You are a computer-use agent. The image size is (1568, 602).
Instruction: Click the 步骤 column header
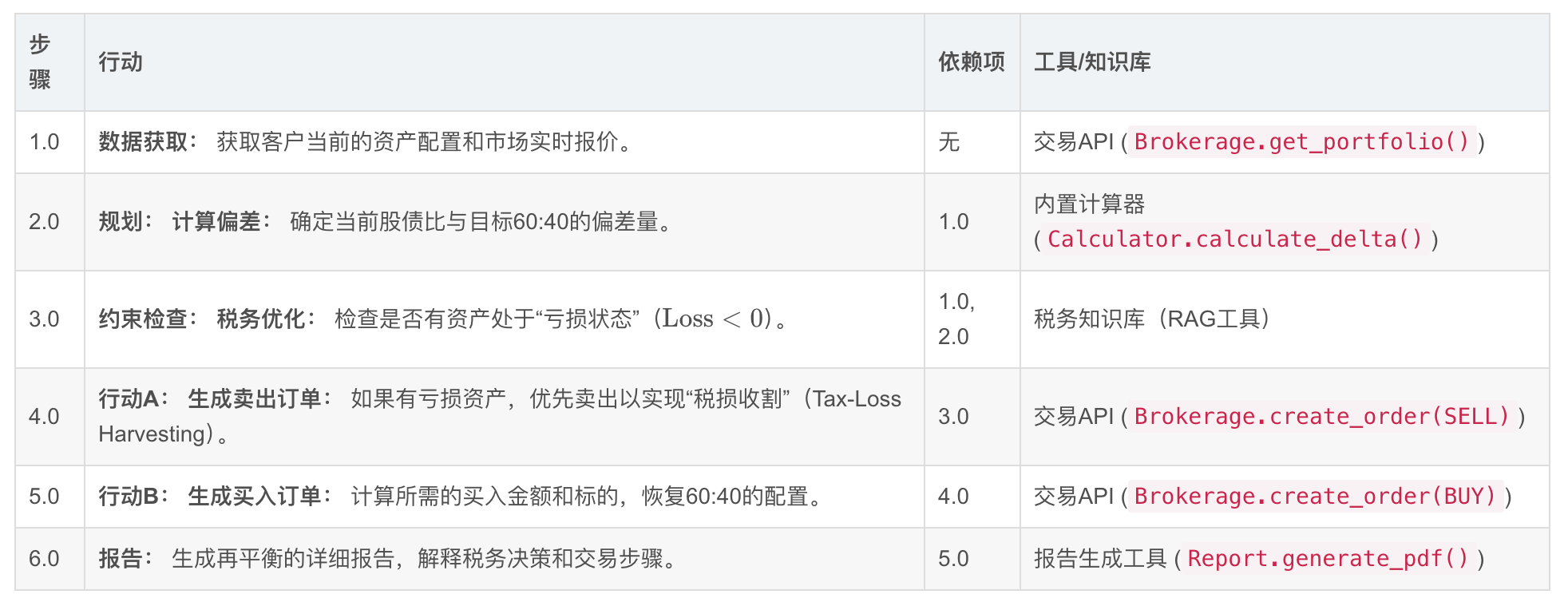[40, 61]
